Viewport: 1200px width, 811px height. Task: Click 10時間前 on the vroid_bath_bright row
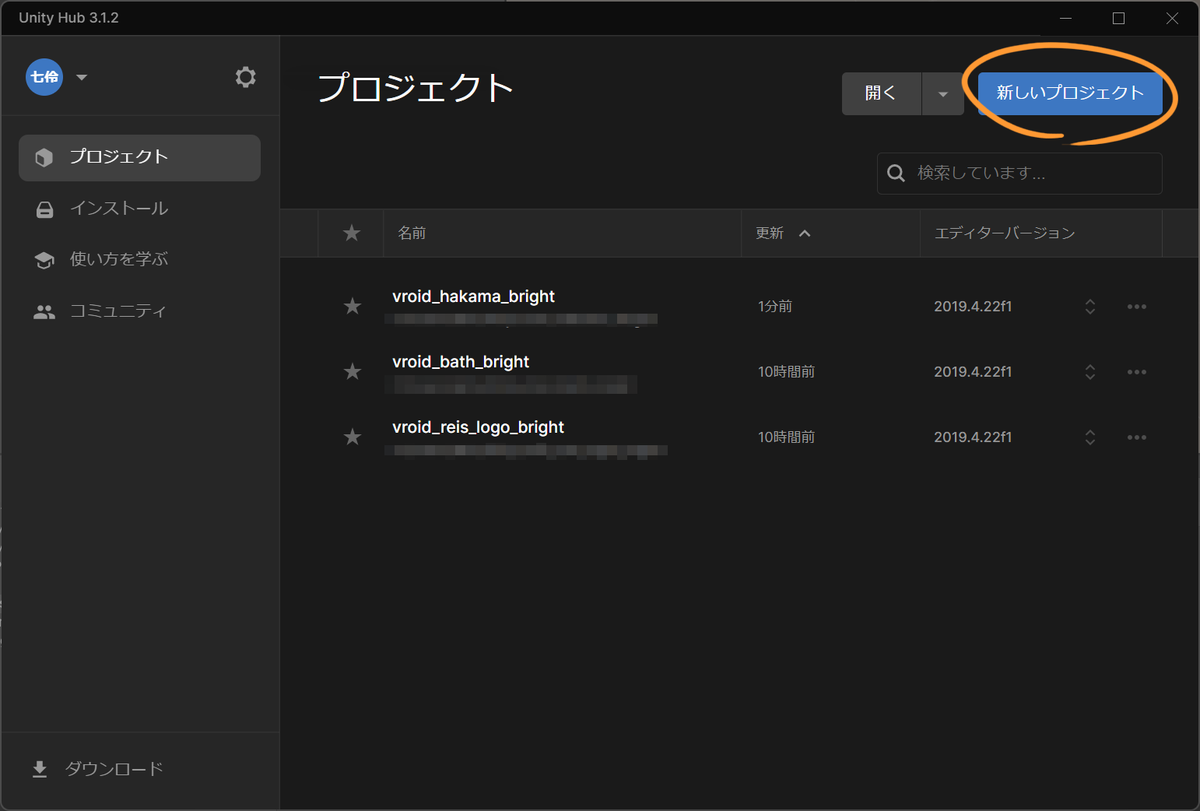tap(786, 371)
